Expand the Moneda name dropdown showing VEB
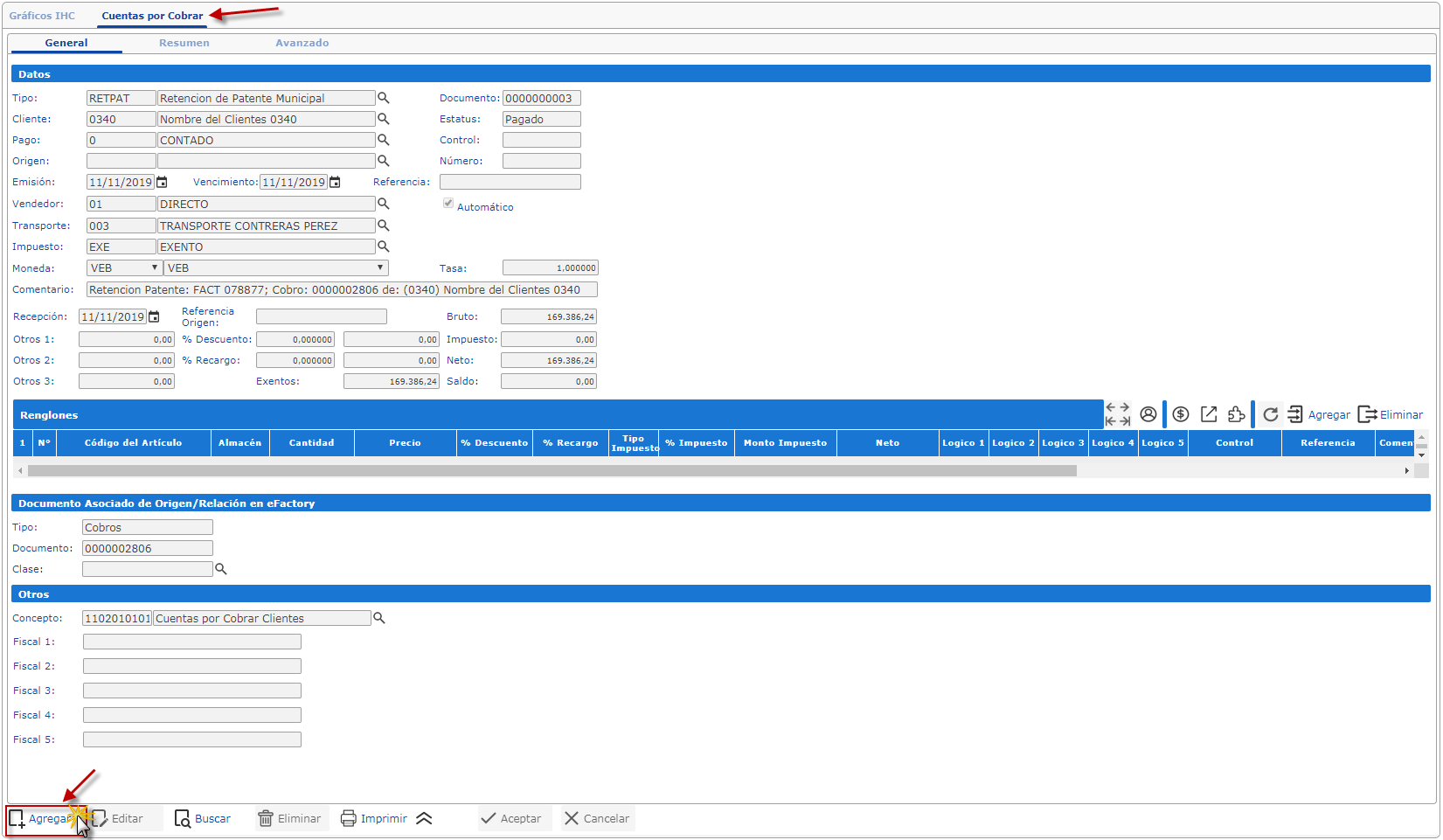 [x=275, y=268]
